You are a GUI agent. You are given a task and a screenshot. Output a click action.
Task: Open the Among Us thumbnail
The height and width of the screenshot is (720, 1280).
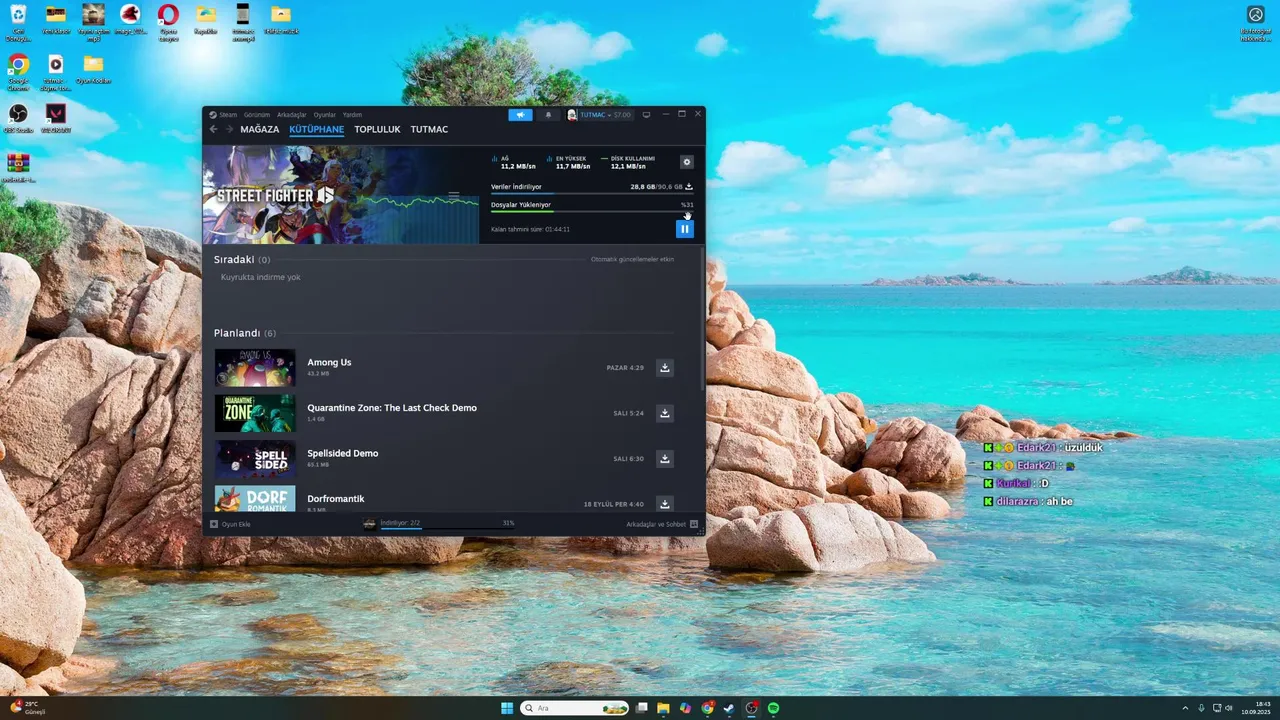point(255,367)
